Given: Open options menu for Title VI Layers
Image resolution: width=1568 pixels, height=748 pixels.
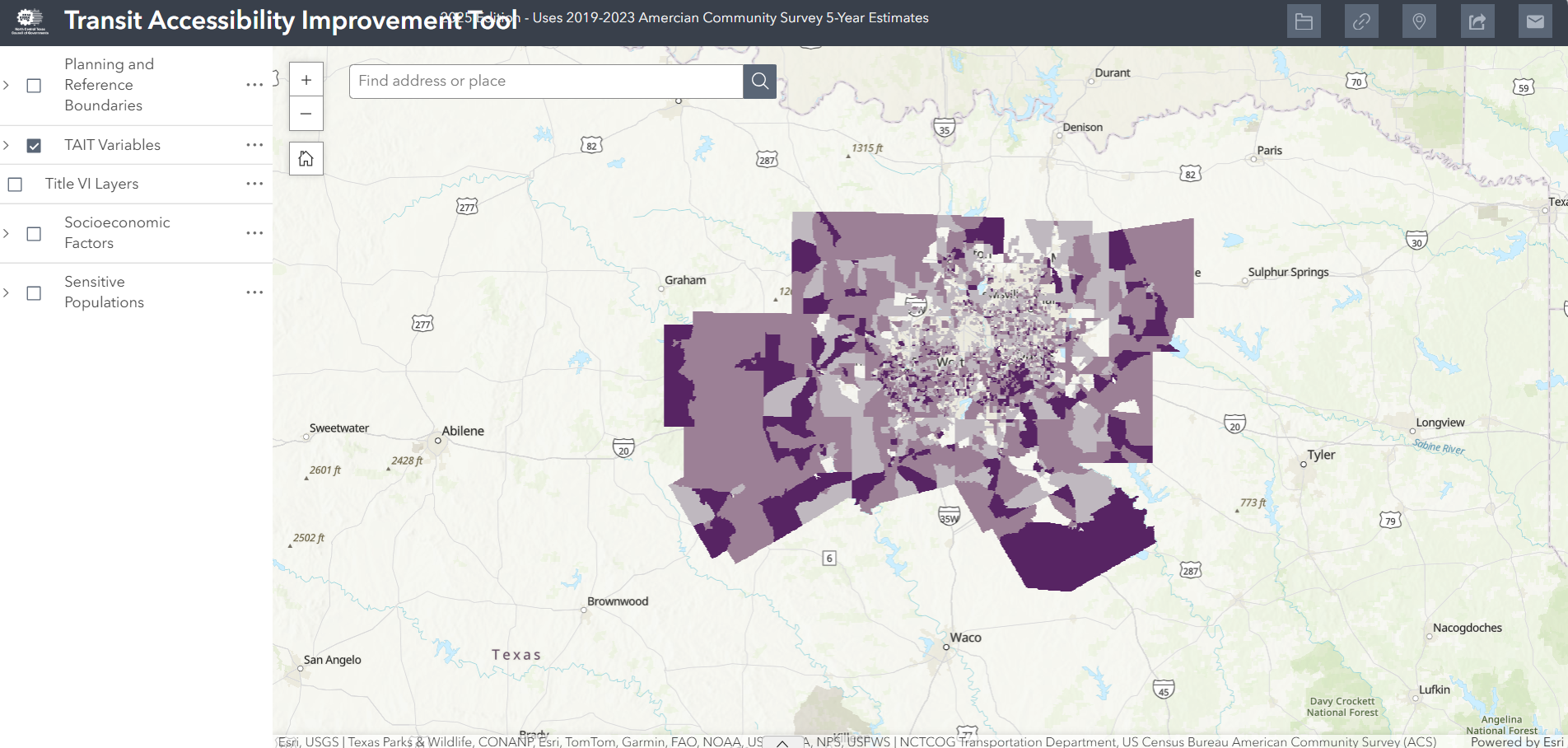Looking at the screenshot, I should coord(254,184).
